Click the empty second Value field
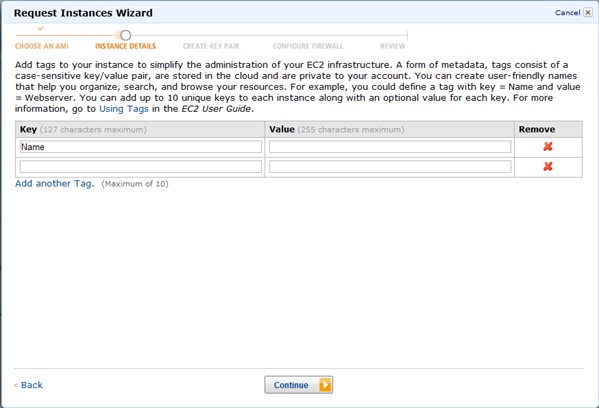The image size is (599, 408). coord(390,167)
